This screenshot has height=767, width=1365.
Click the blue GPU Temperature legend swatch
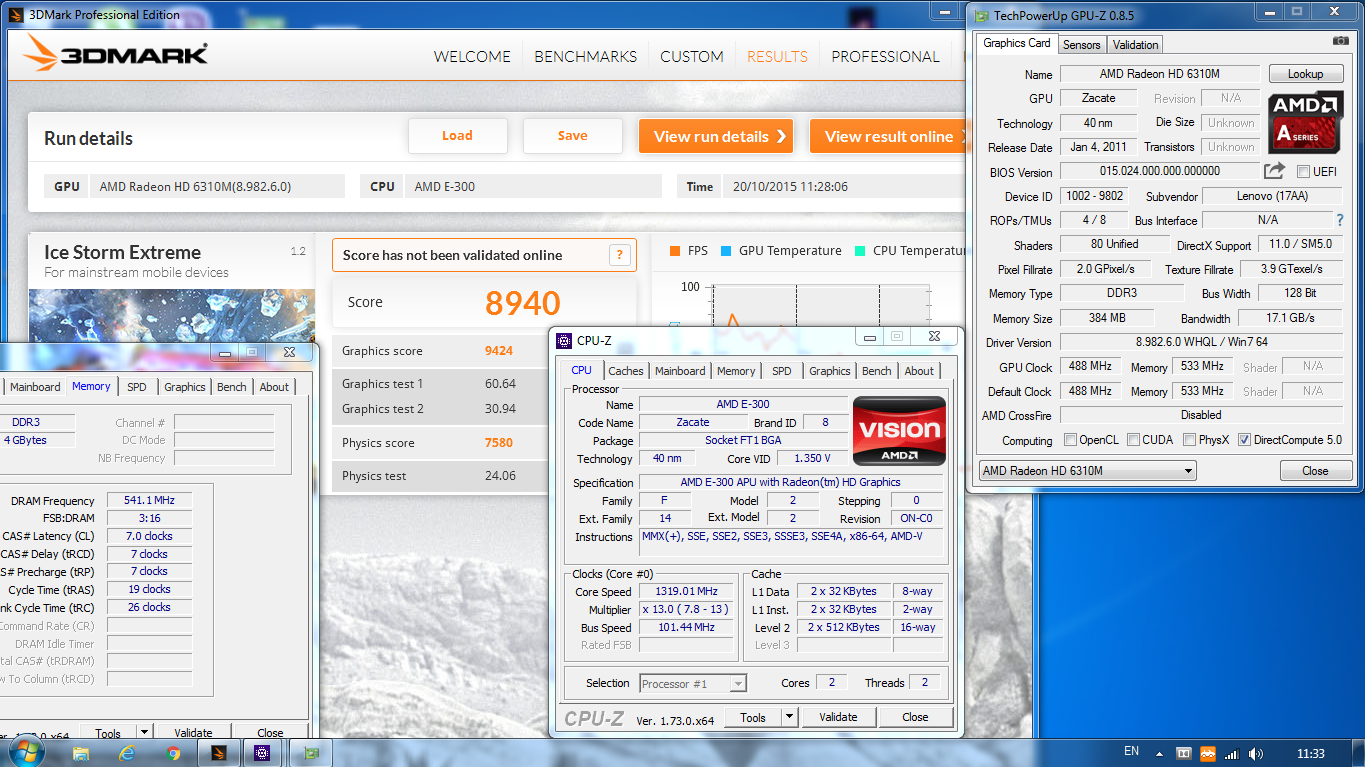[x=726, y=251]
